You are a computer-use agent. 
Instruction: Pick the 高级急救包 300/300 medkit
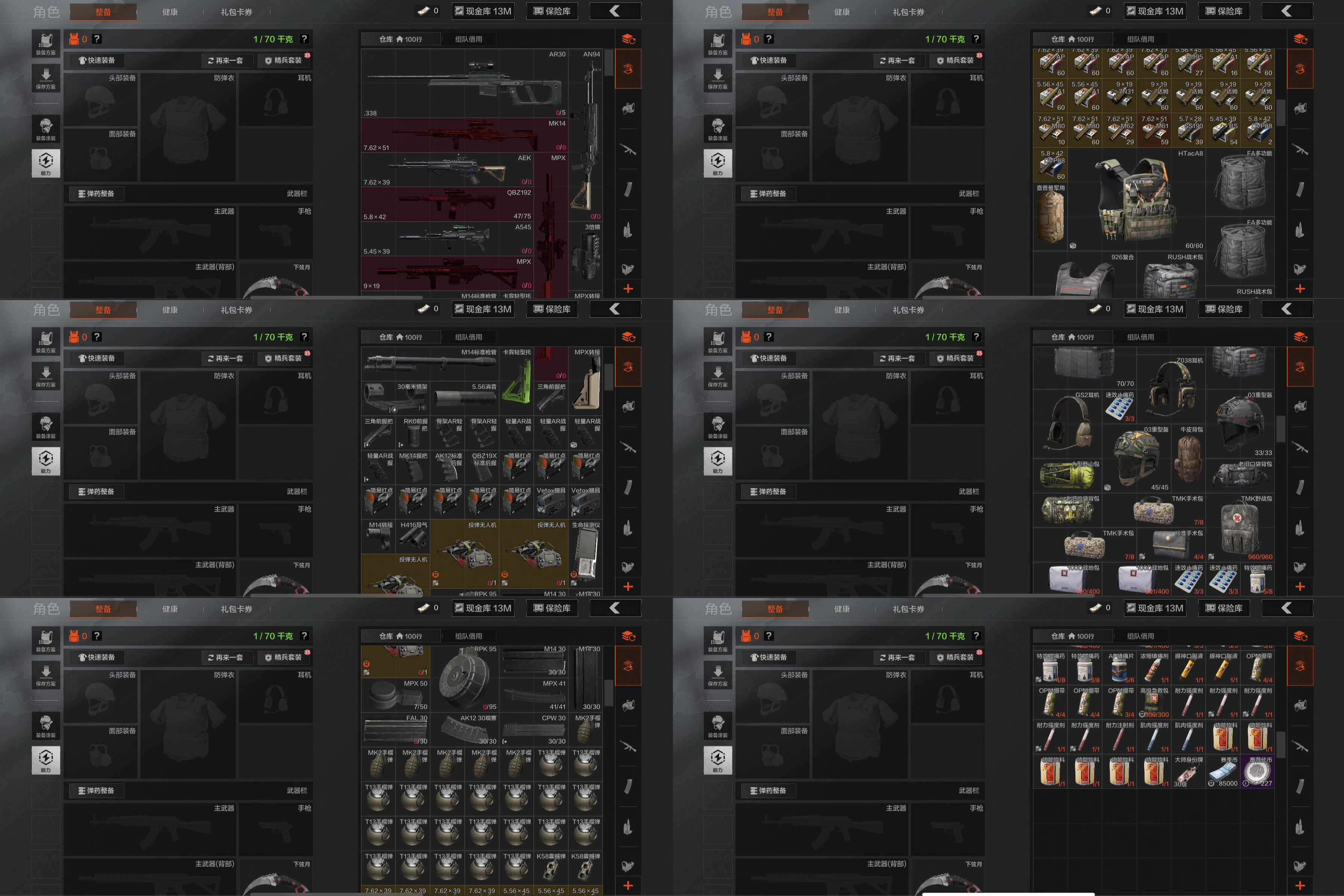(1154, 703)
